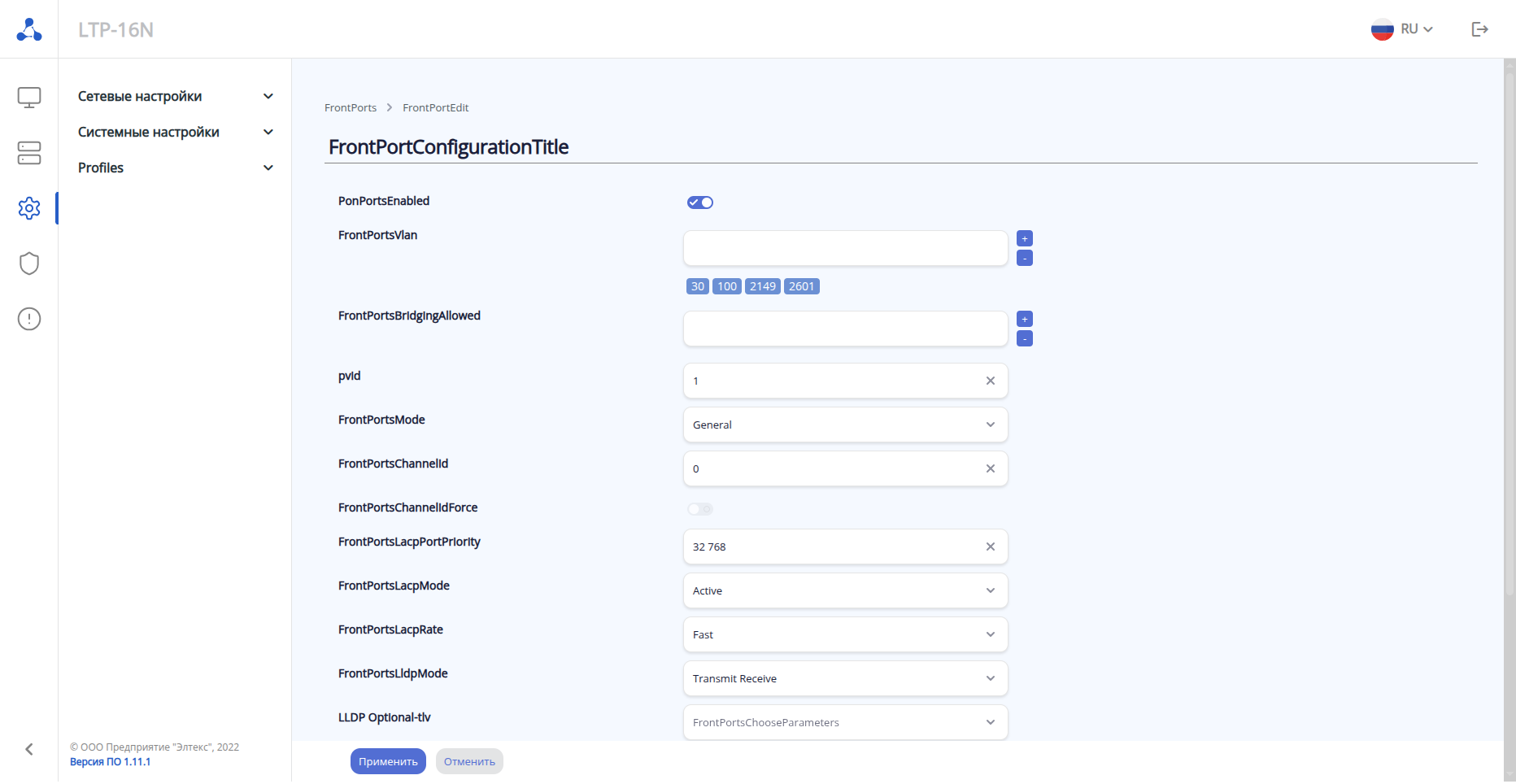The height and width of the screenshot is (784, 1516).
Task: Open the server icon in sidebar
Action: (29, 153)
